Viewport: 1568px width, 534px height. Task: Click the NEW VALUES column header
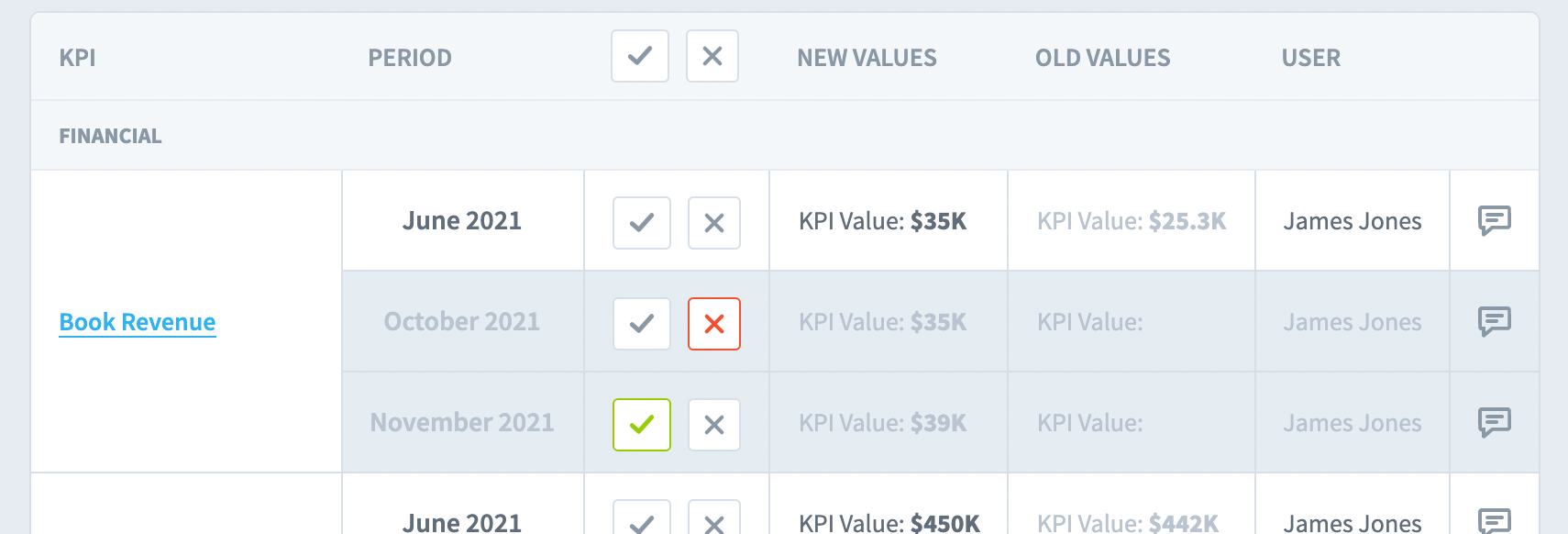coord(867,58)
